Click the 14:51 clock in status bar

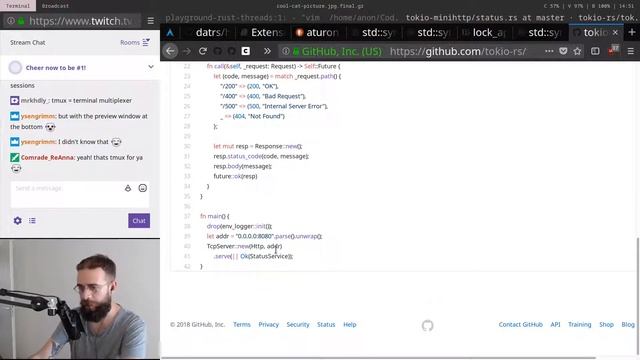(x=626, y=6)
